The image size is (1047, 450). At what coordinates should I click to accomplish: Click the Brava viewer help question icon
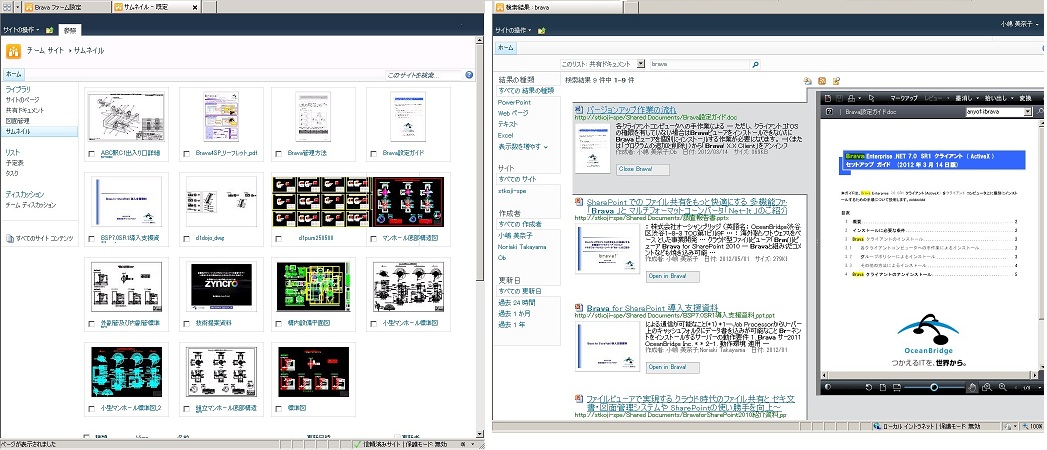point(829,112)
